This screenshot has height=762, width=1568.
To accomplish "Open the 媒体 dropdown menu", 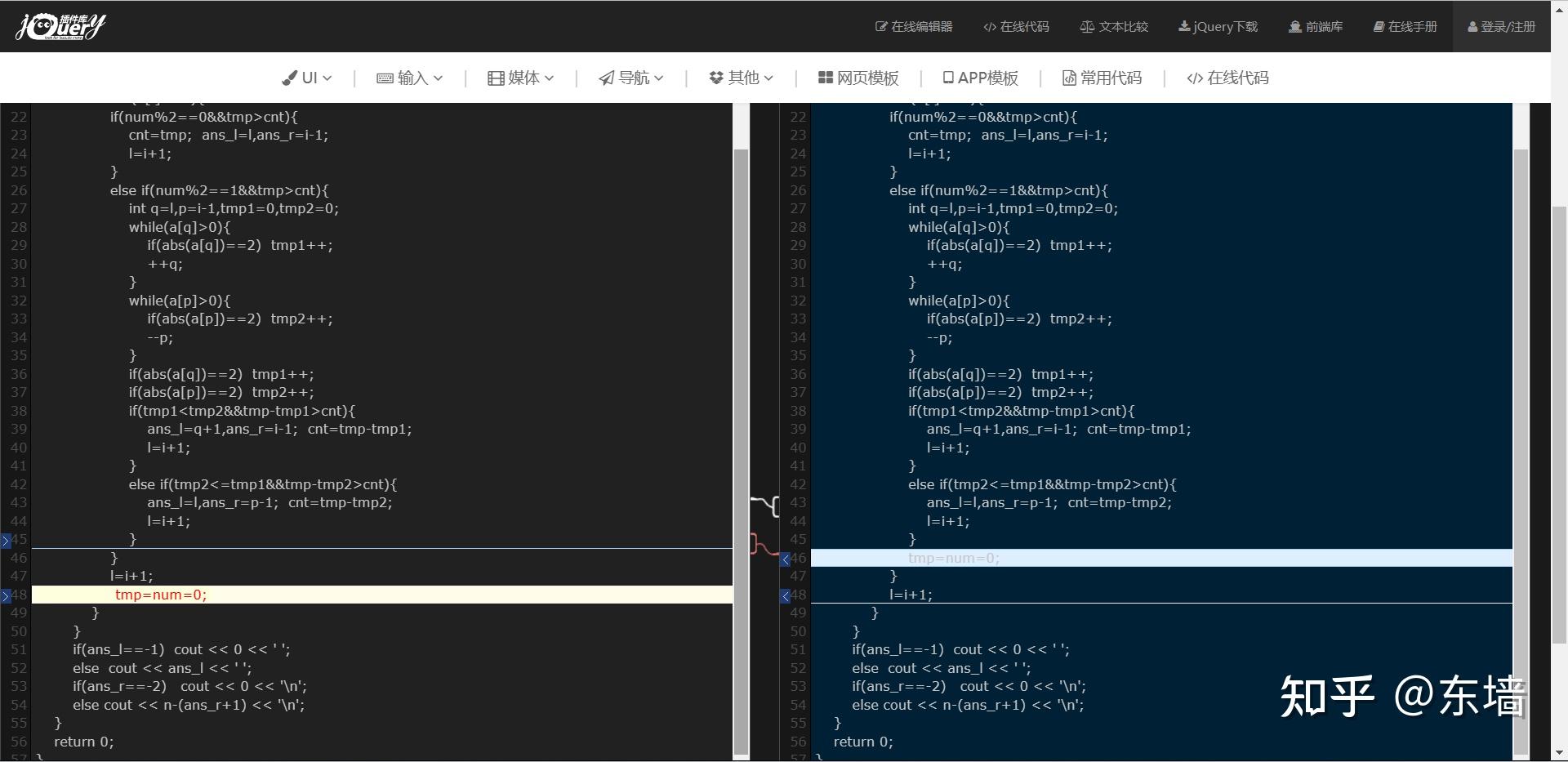I will point(520,78).
